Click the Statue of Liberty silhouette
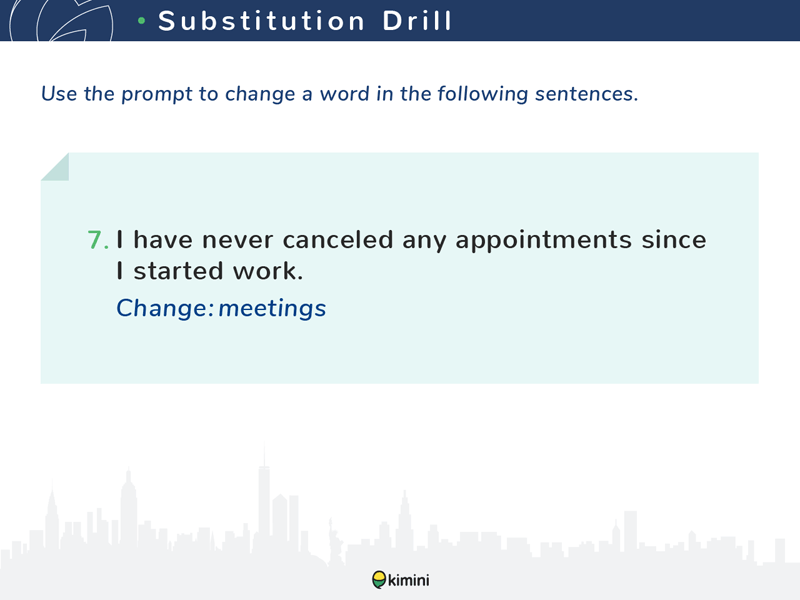This screenshot has height=600, width=800. 336,539
